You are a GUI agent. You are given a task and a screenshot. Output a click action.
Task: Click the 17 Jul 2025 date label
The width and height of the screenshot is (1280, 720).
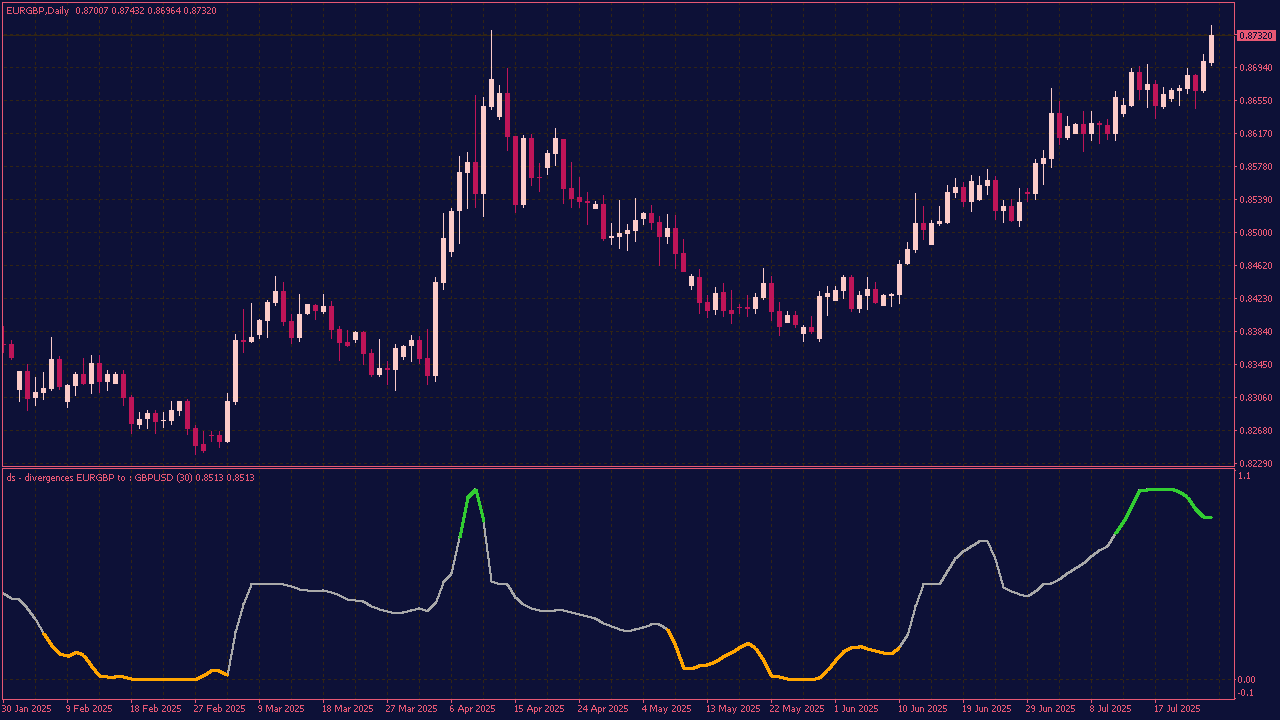point(1176,709)
